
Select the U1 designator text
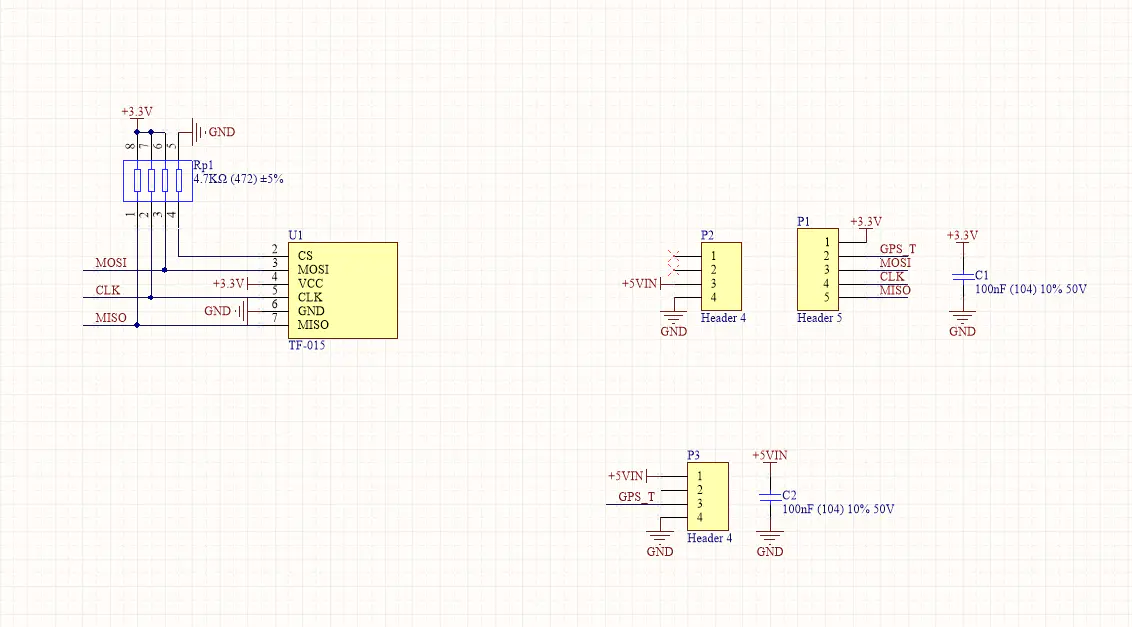[295, 235]
